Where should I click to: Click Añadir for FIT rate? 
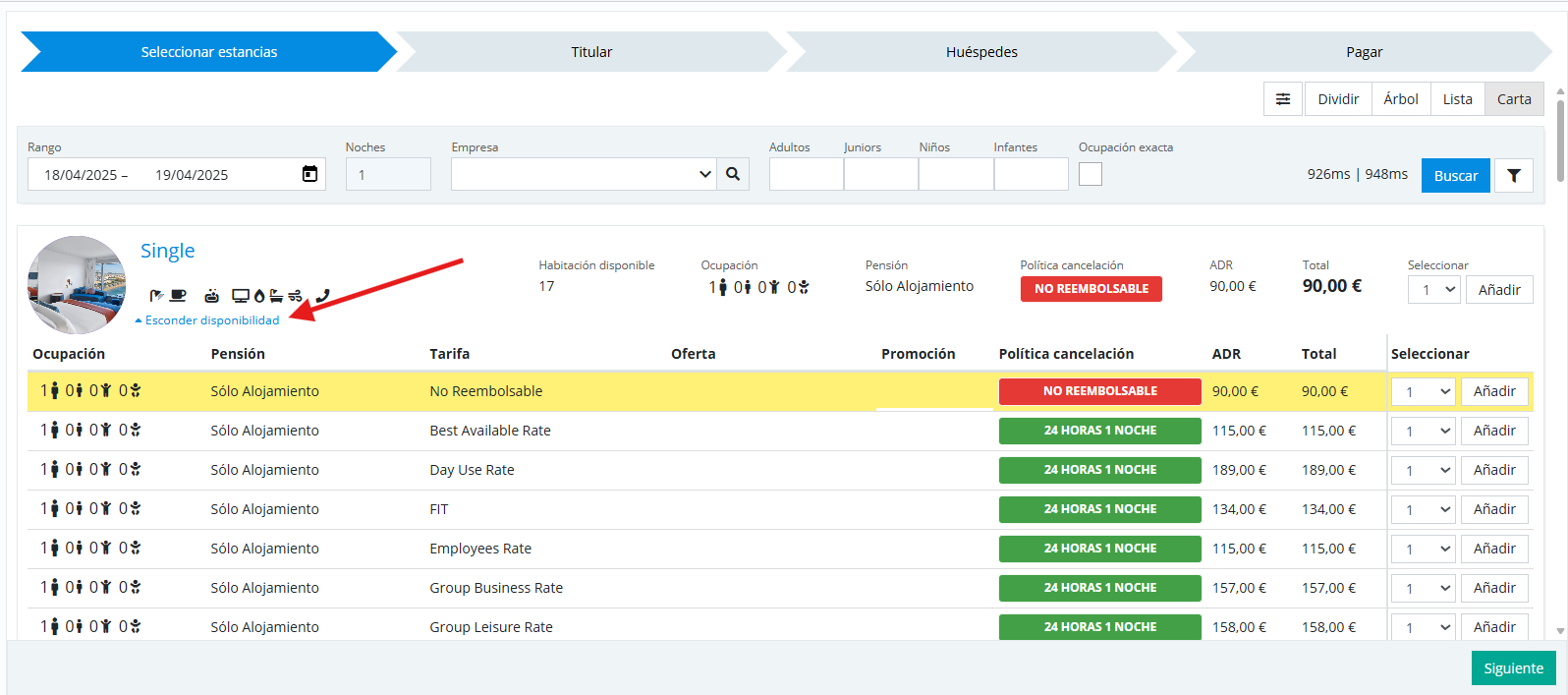[1494, 509]
